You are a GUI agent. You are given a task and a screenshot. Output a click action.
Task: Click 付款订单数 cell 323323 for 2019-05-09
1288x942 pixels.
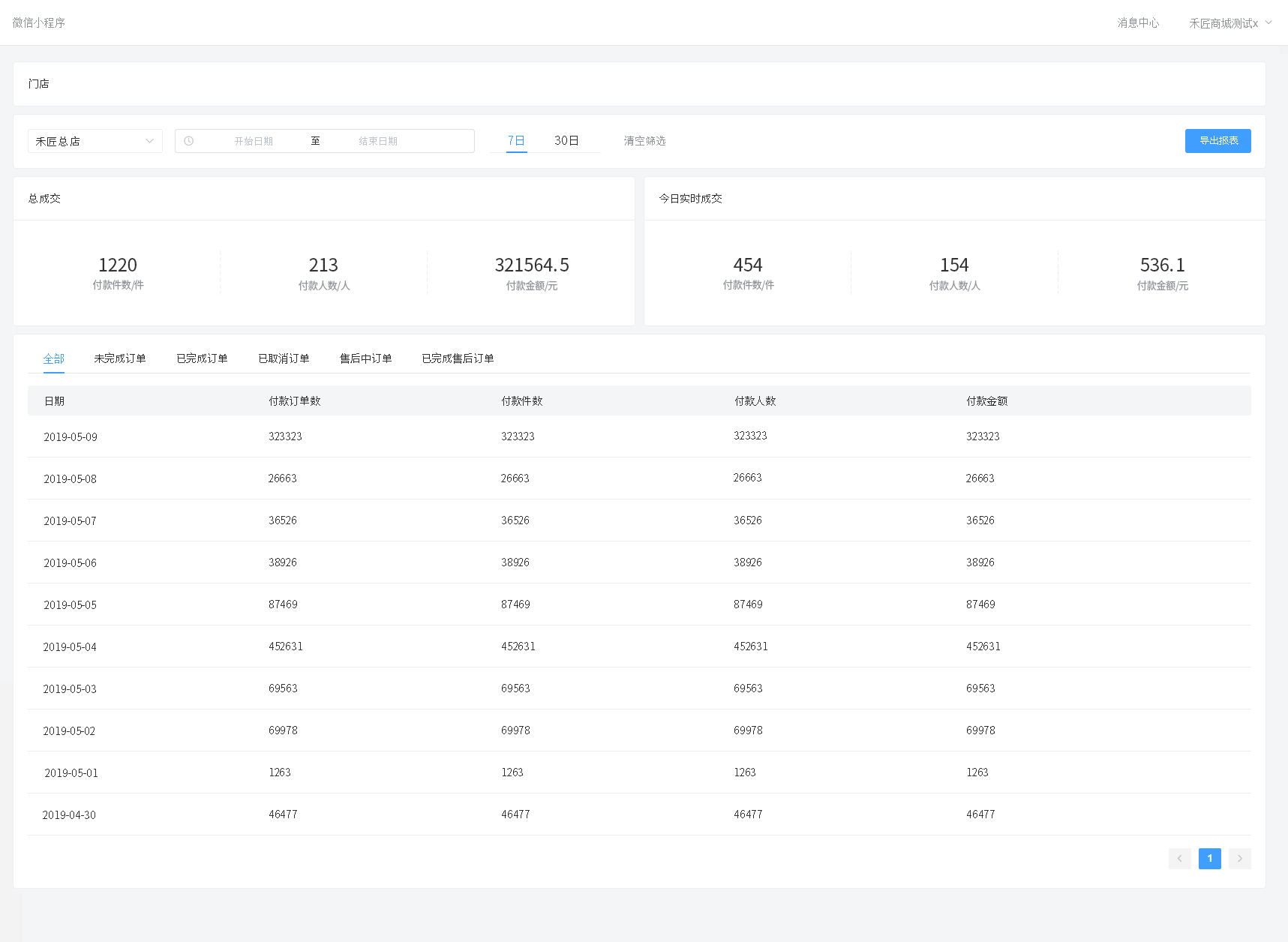[285, 436]
